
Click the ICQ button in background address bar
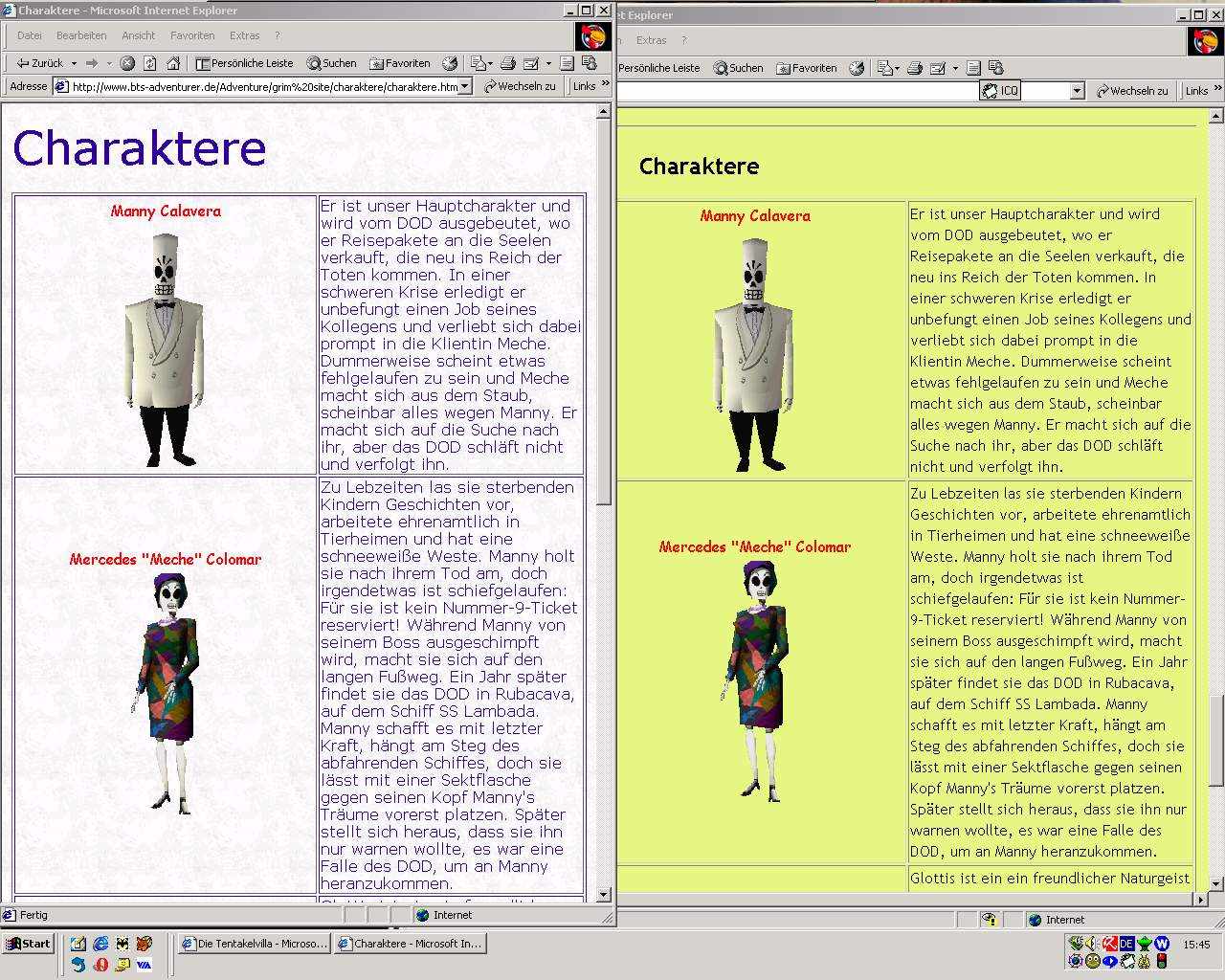[x=1001, y=91]
